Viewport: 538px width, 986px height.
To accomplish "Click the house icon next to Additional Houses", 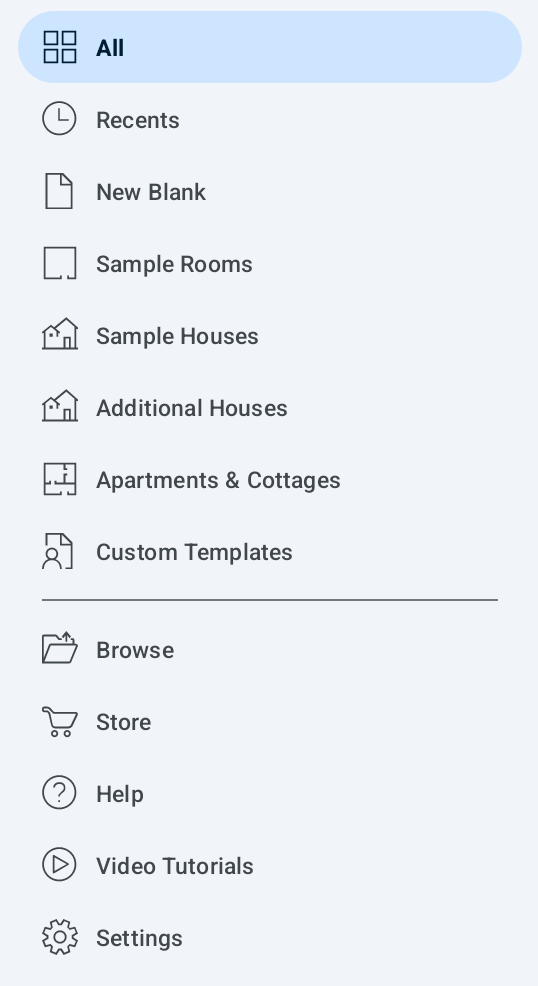I will [60, 406].
